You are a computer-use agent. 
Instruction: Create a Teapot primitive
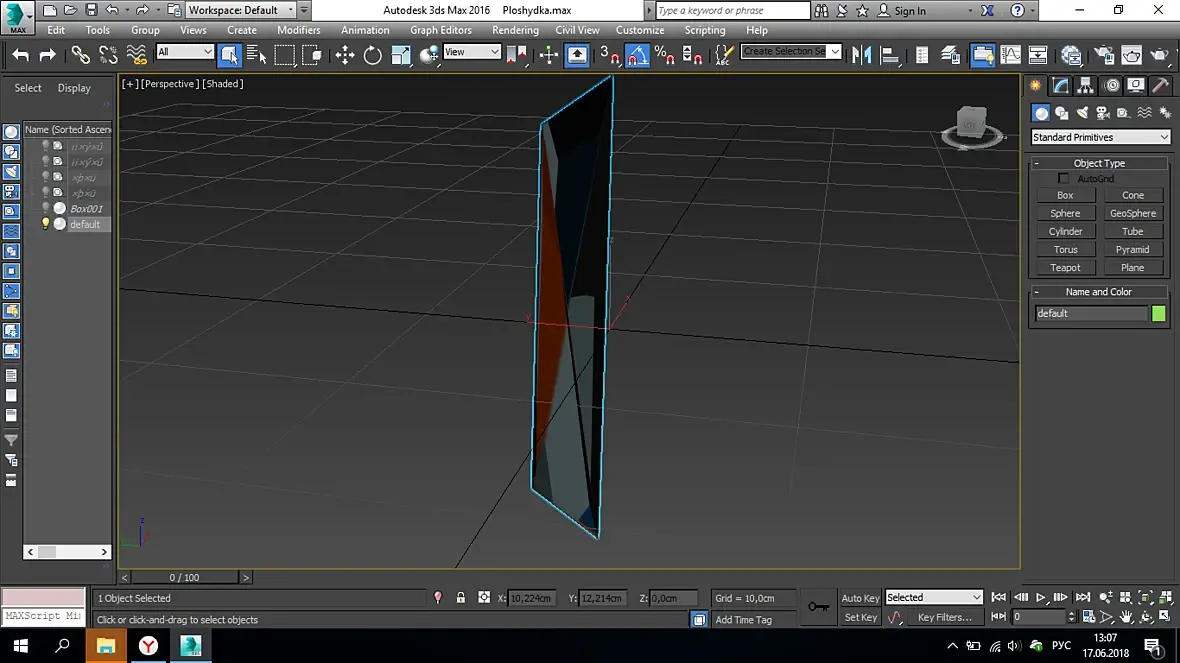tap(1065, 268)
